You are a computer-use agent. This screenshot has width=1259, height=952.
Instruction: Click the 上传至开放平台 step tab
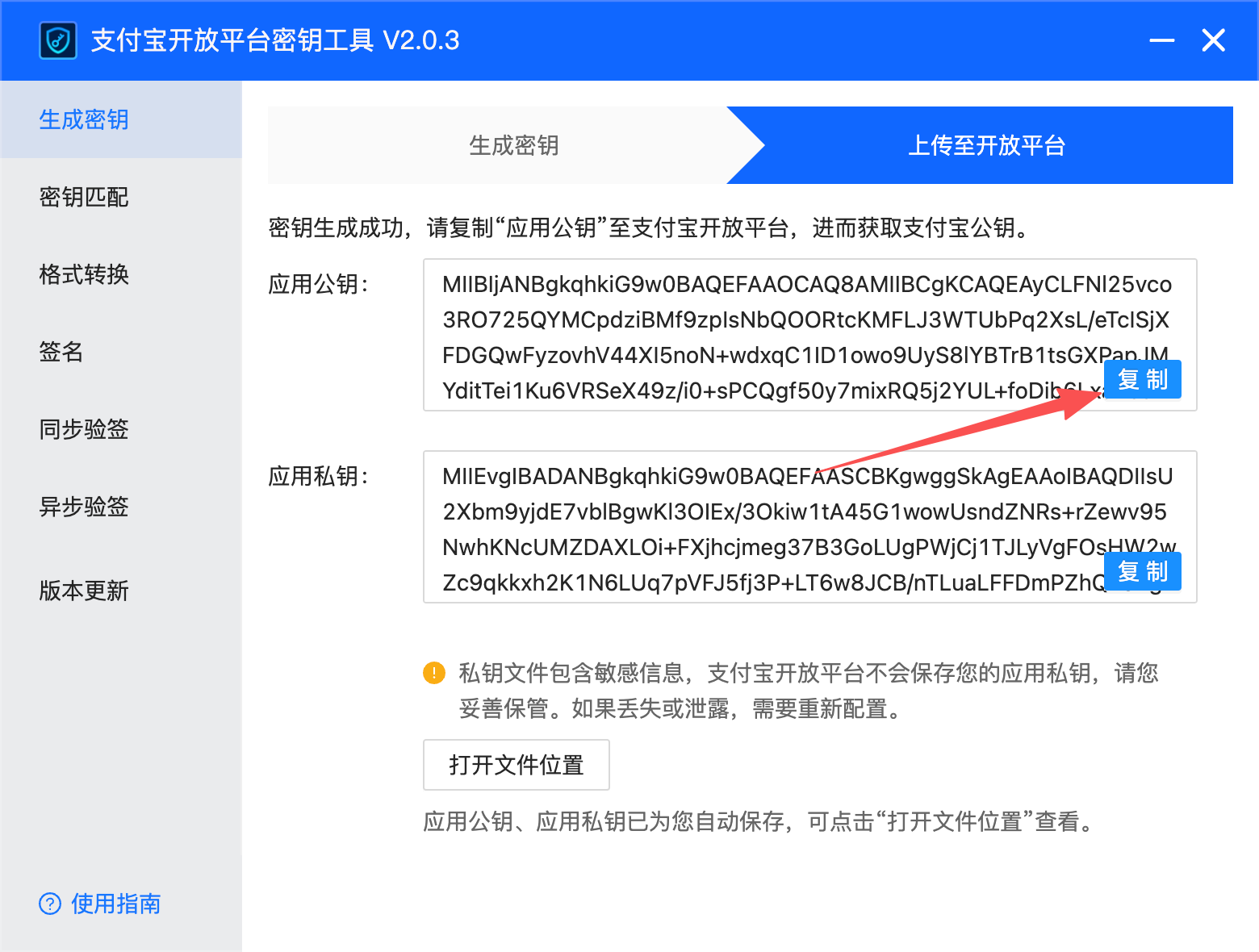[986, 145]
